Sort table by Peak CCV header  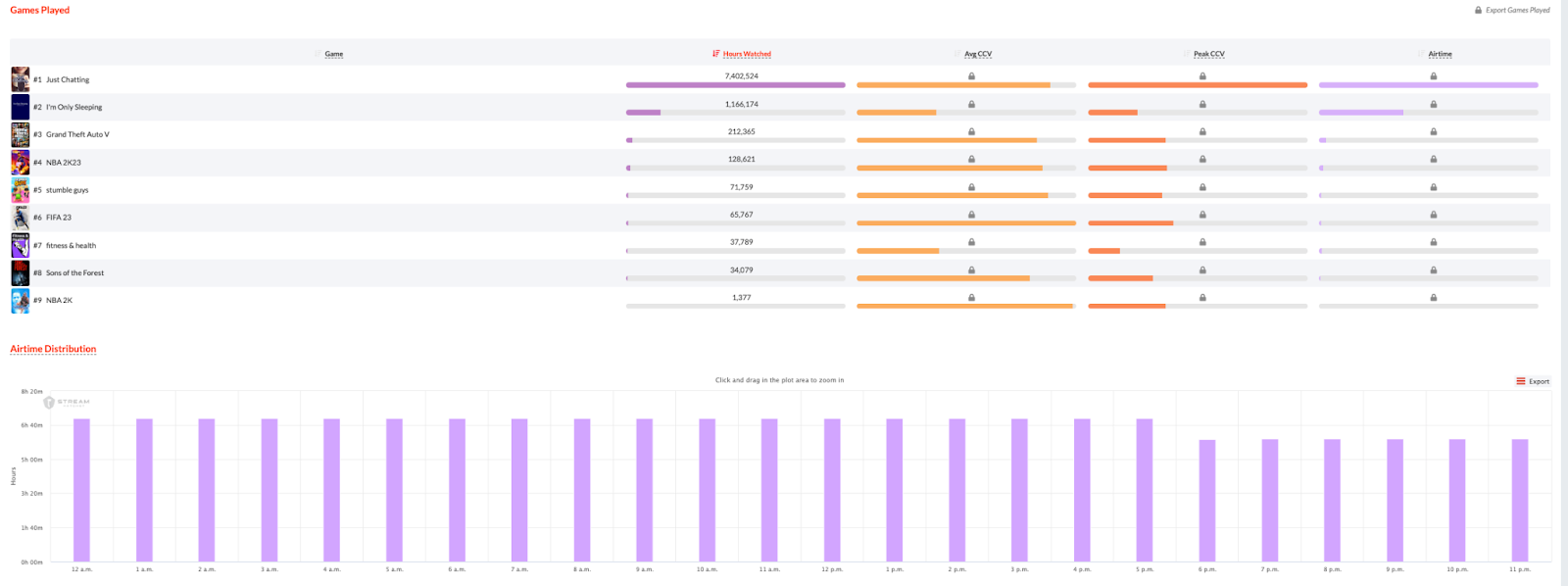1209,54
